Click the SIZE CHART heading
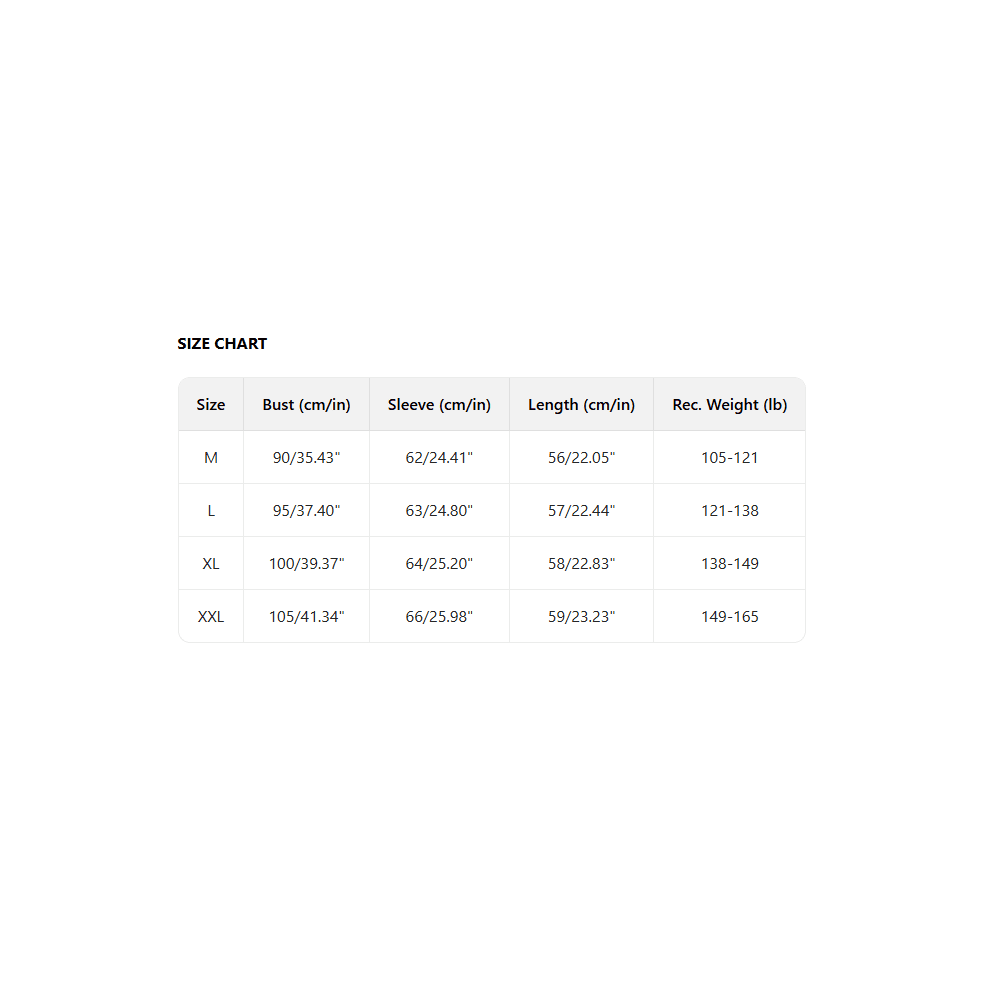This screenshot has height=990, width=990. [x=222, y=343]
